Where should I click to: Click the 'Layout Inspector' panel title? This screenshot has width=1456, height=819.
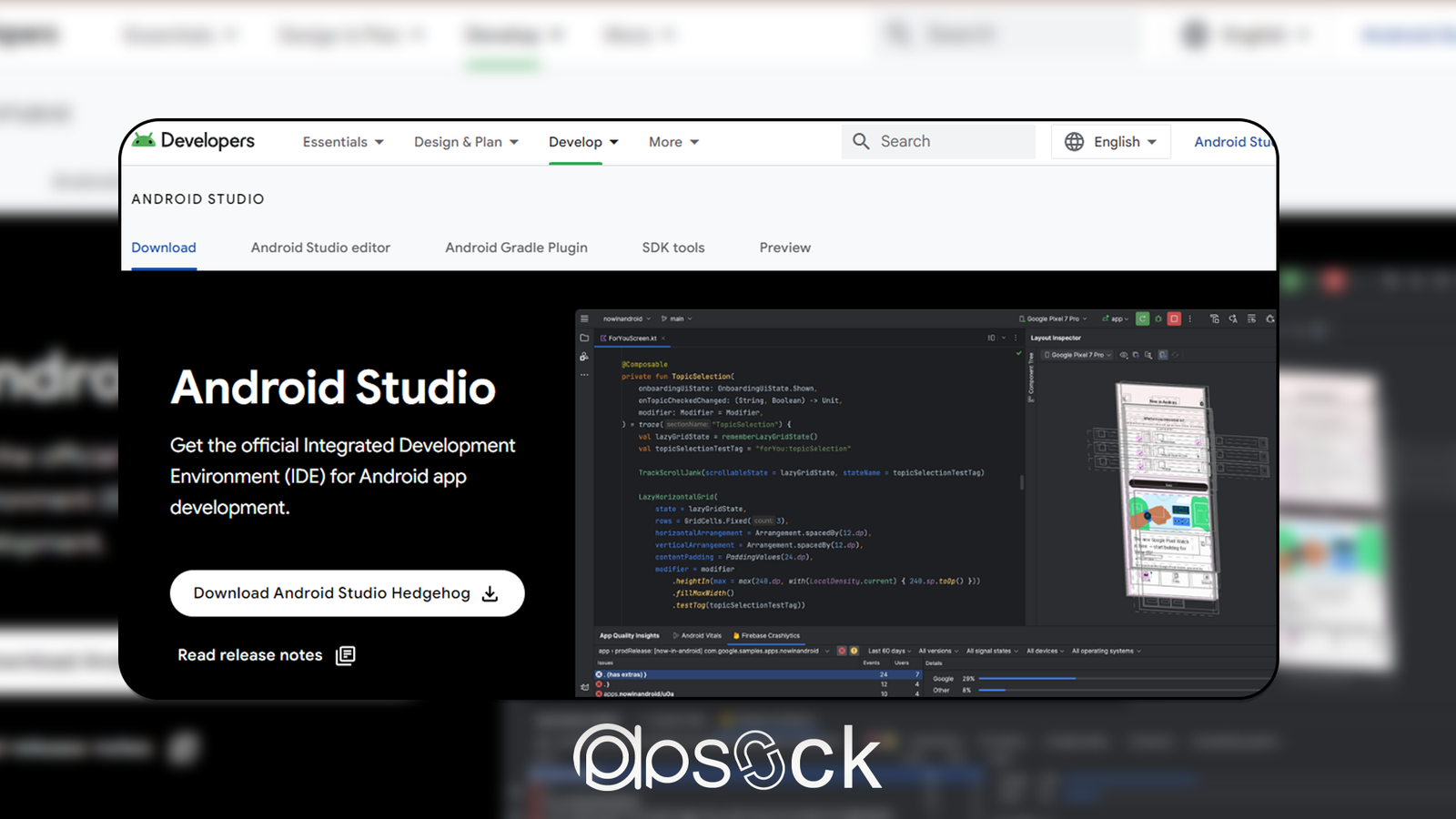coord(1056,338)
